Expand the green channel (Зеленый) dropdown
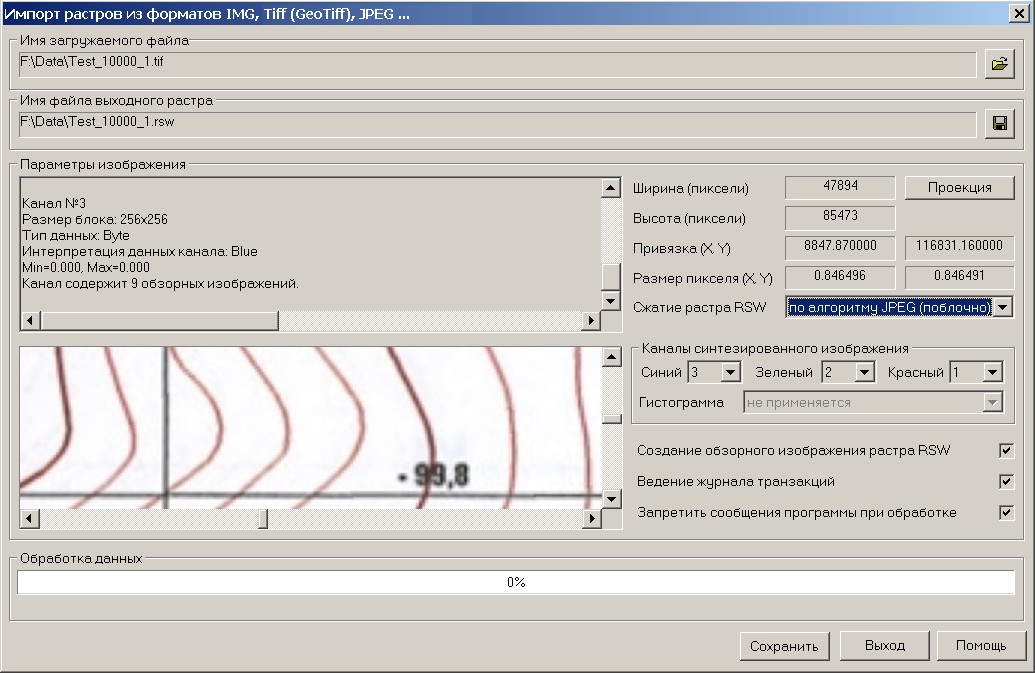This screenshot has height=673, width=1035. point(864,372)
